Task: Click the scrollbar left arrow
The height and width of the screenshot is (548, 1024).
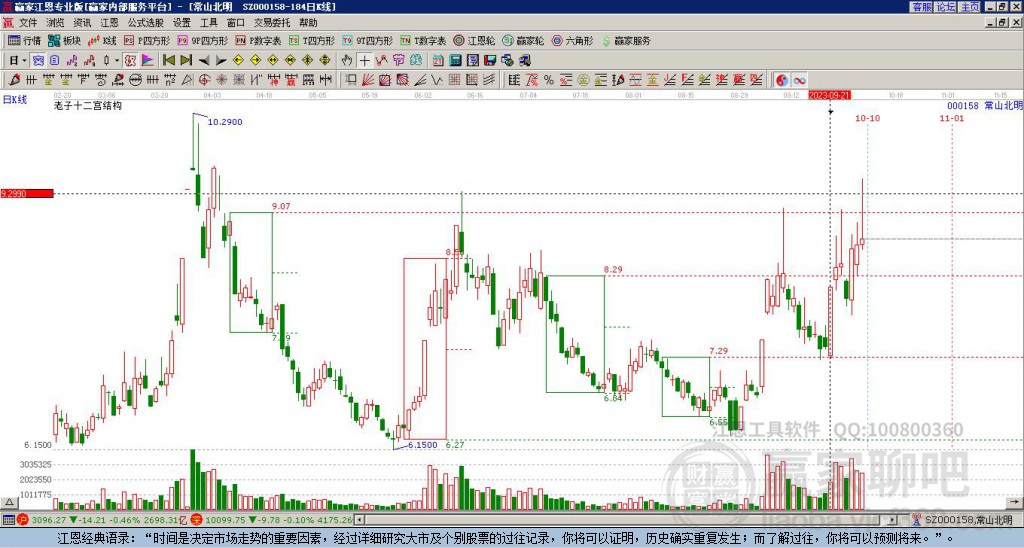Action: (x=359, y=520)
